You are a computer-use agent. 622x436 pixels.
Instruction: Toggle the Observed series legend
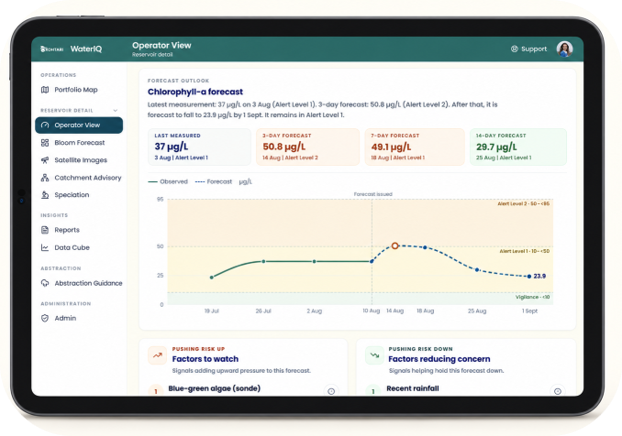click(168, 182)
